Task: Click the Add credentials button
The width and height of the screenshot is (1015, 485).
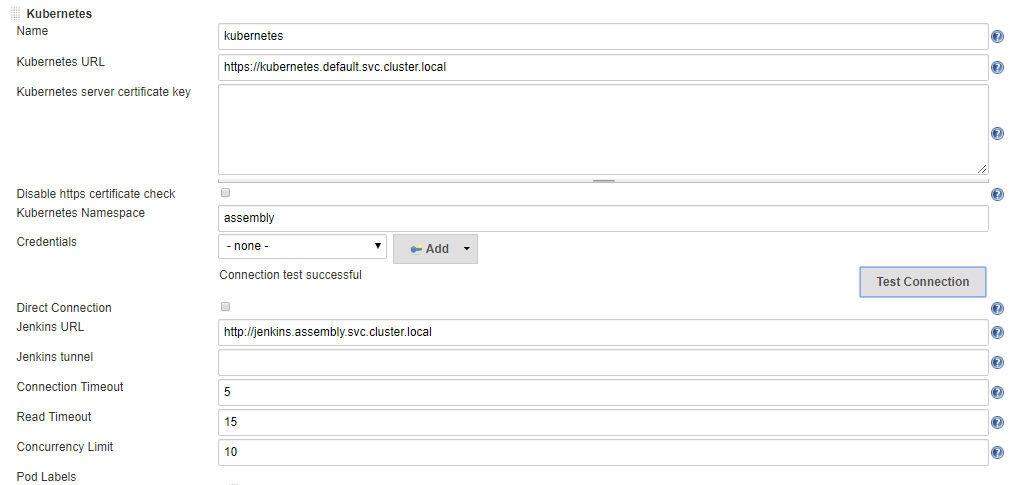Action: (x=435, y=249)
